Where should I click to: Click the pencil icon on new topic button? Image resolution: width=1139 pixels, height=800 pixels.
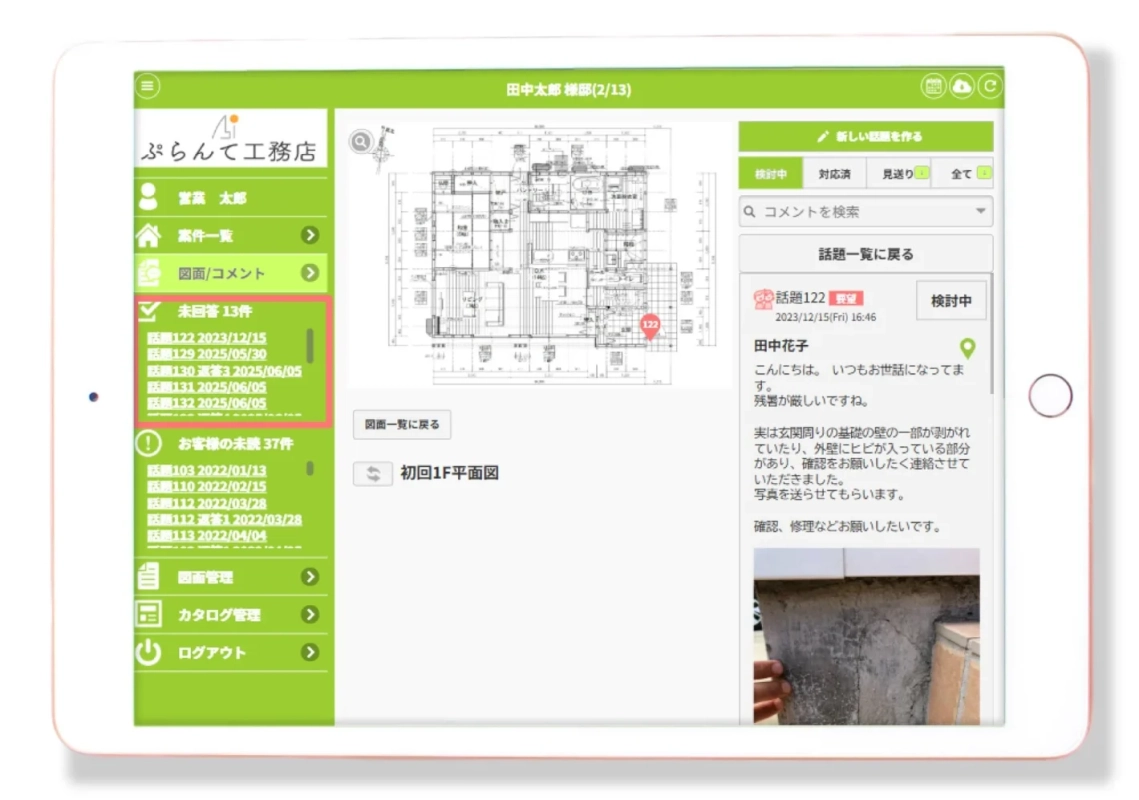pos(822,137)
